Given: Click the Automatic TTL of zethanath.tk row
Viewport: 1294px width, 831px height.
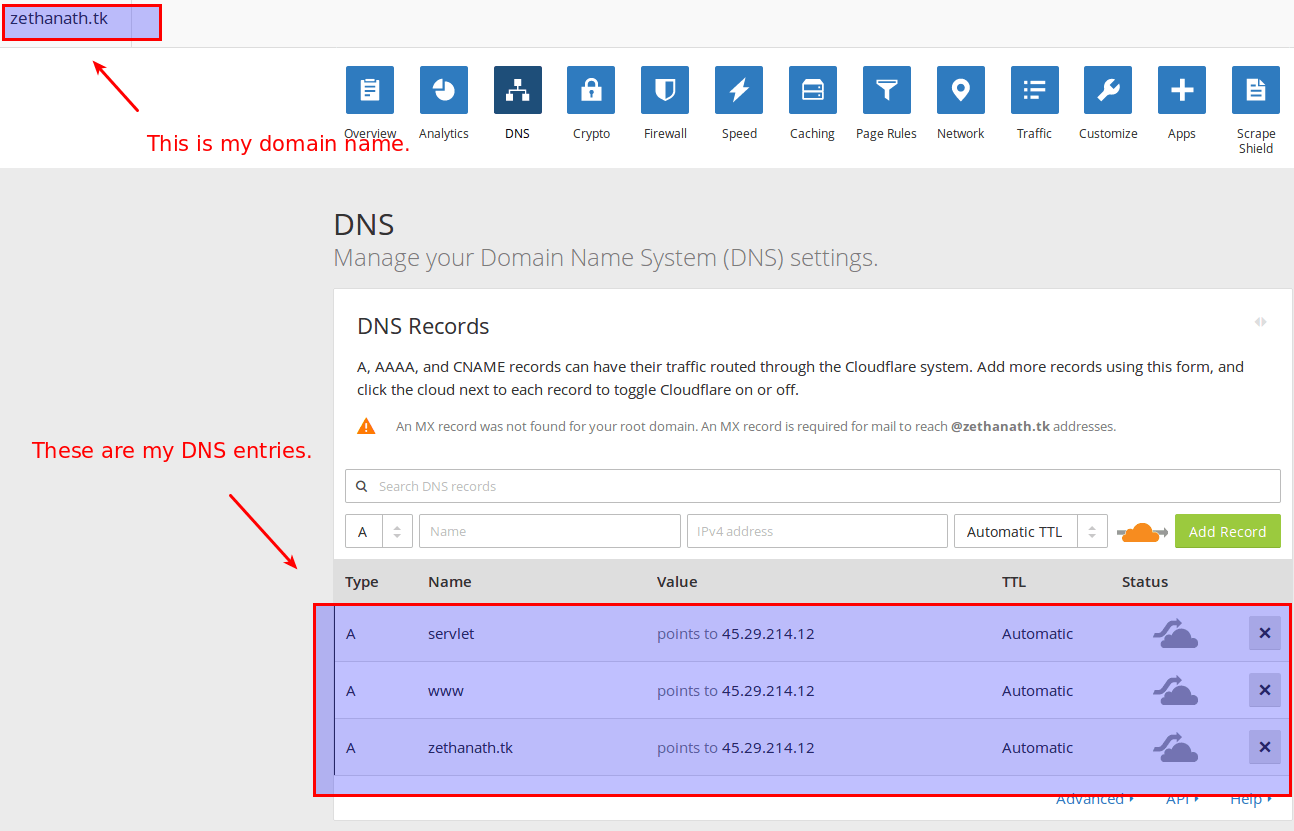Looking at the screenshot, I should (x=1037, y=748).
